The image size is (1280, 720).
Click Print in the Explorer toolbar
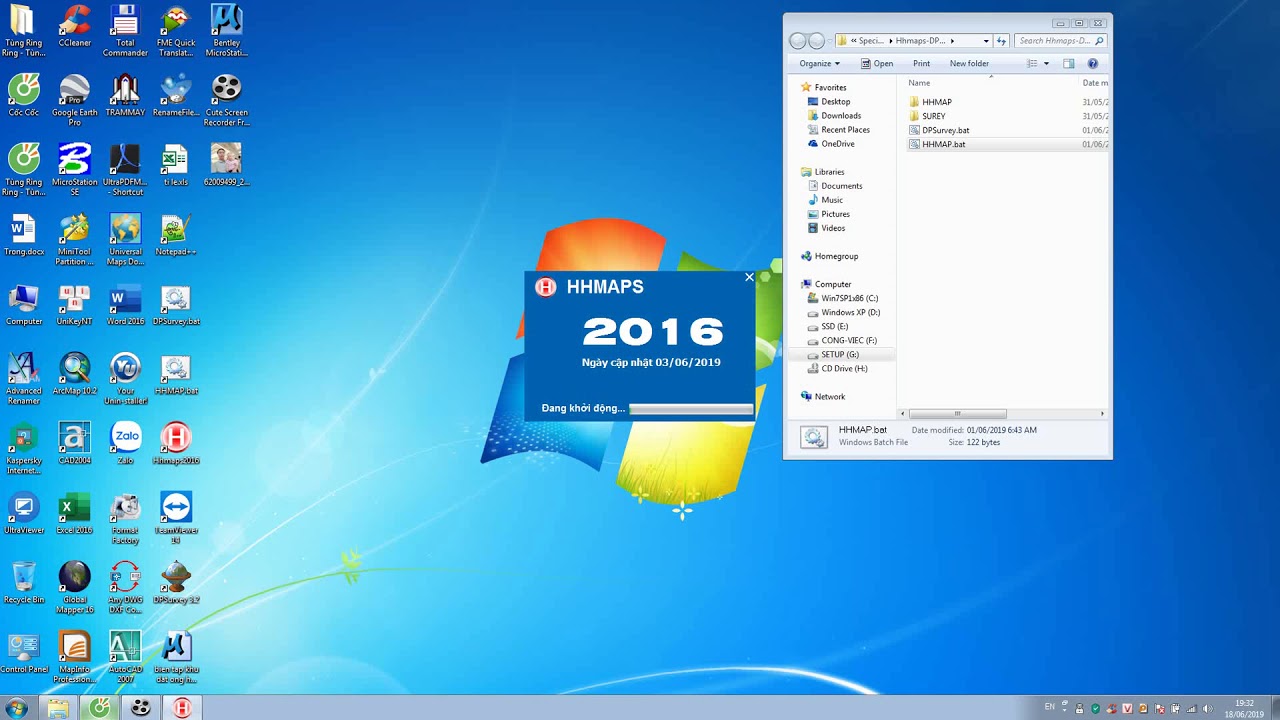(921, 63)
